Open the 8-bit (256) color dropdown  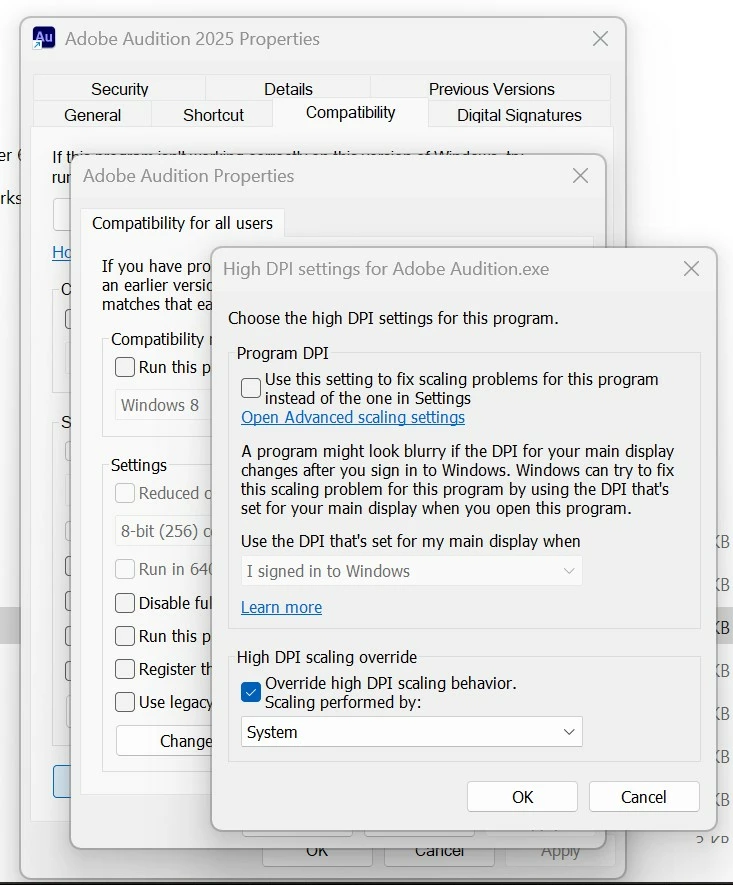coord(163,531)
